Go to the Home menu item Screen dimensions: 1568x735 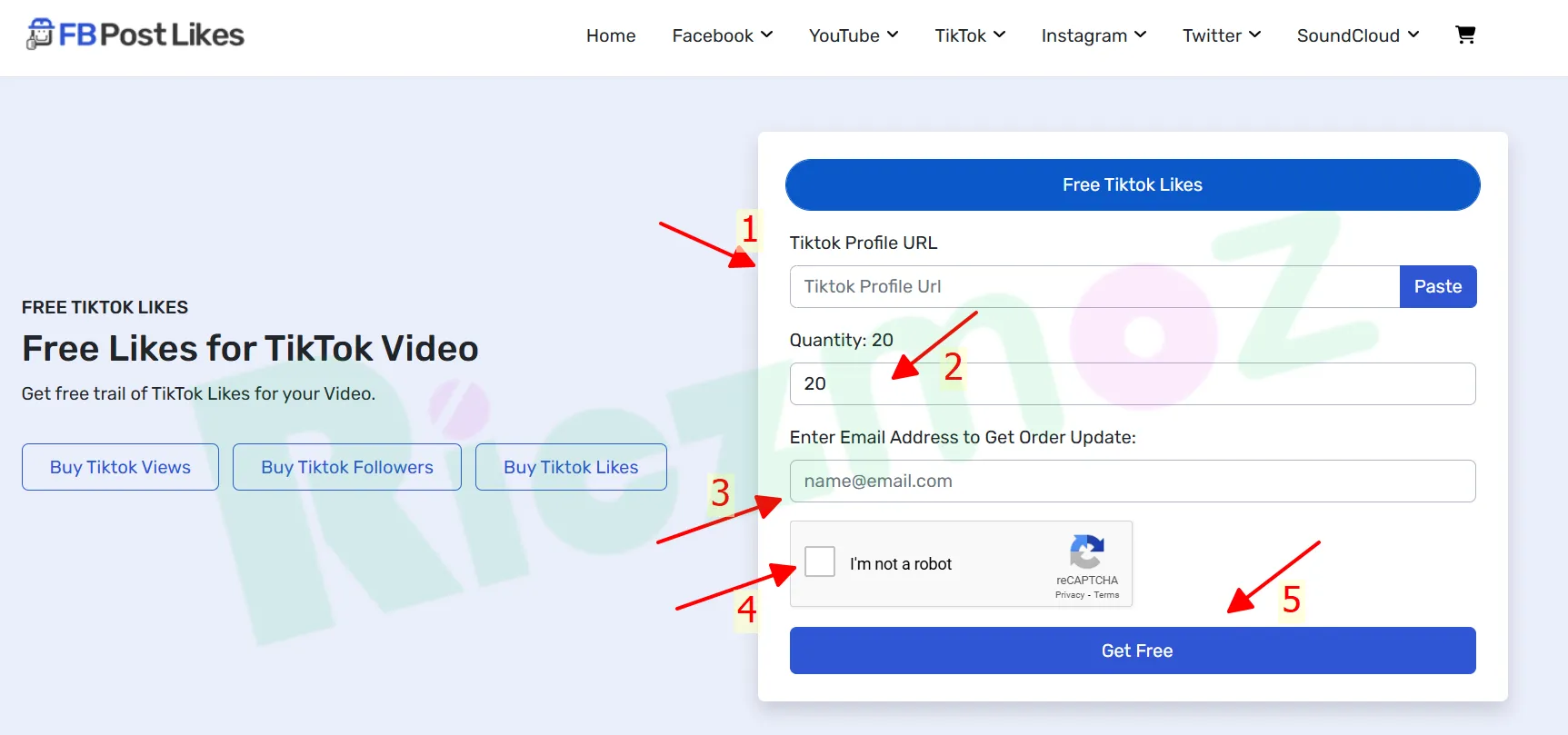611,35
